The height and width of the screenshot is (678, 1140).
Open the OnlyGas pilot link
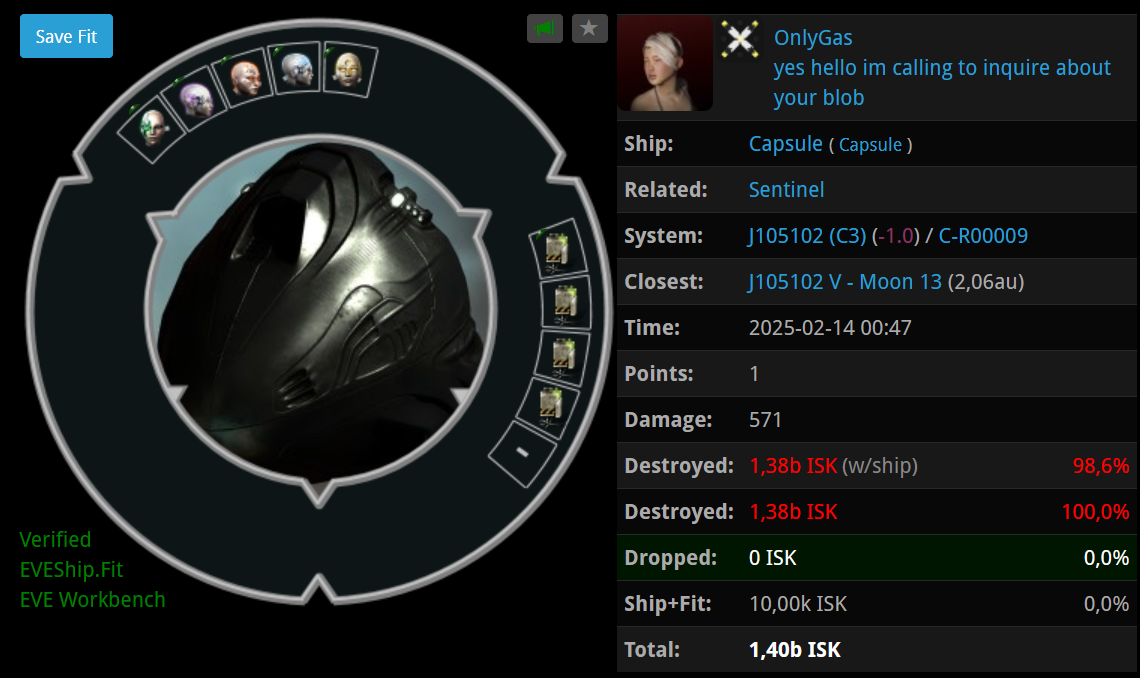[813, 37]
